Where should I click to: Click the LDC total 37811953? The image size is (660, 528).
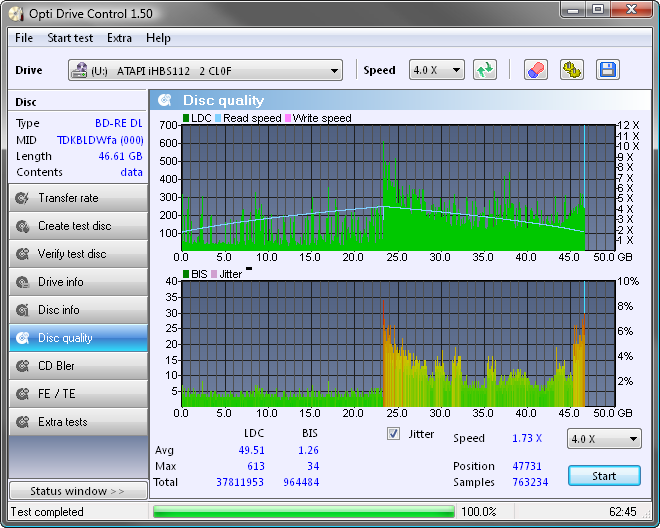240,482
